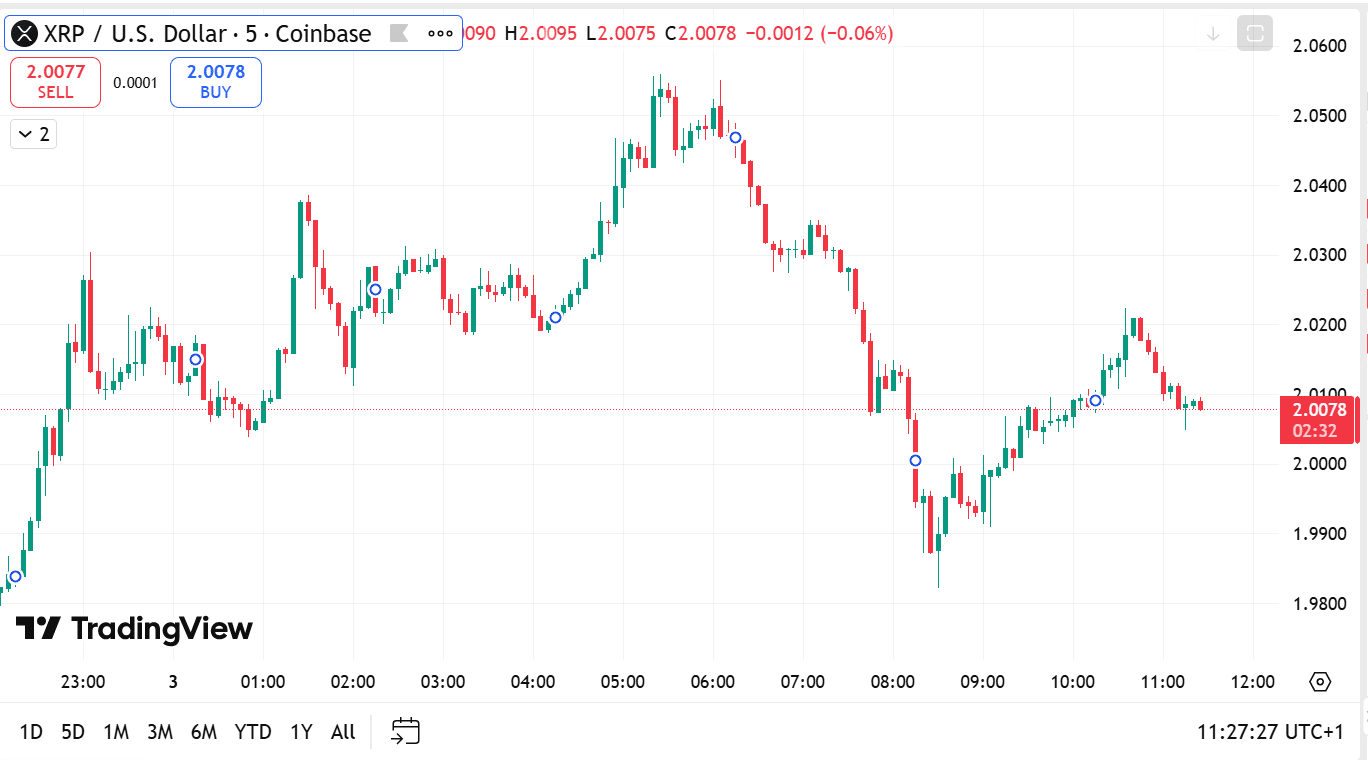Click the event marker near 08:00 drop
This screenshot has width=1368, height=760.
tap(915, 461)
